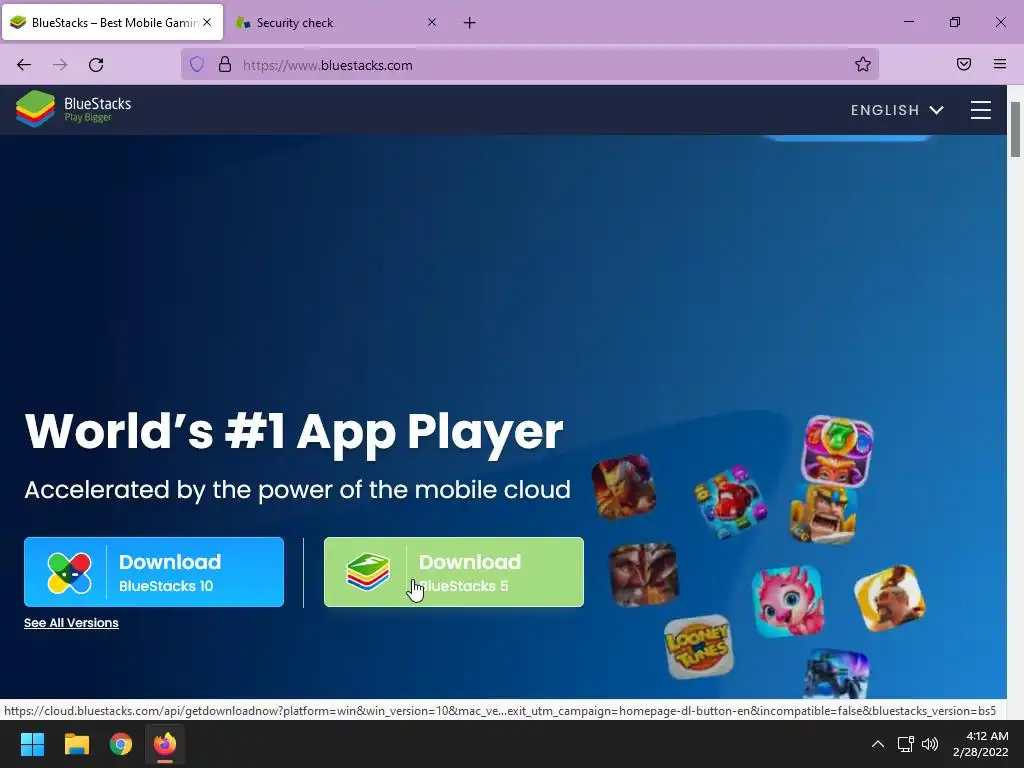Open the BlueStacks site hamburger menu

pyautogui.click(x=981, y=110)
